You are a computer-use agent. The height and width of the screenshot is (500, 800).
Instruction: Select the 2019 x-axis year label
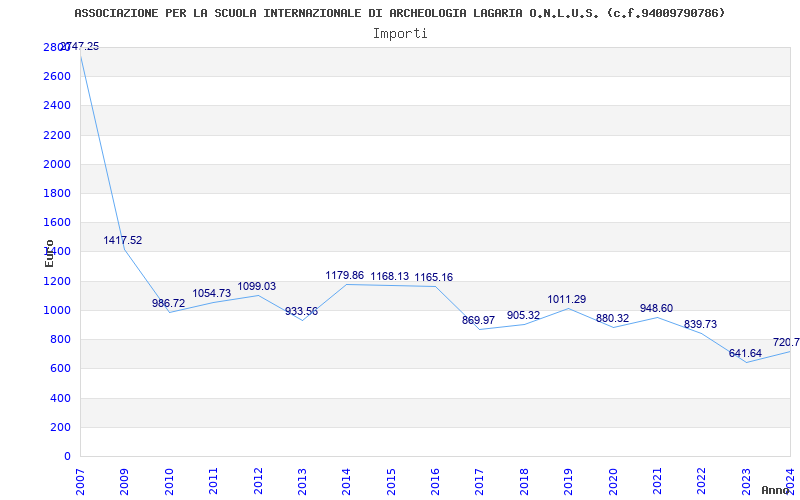click(x=568, y=481)
